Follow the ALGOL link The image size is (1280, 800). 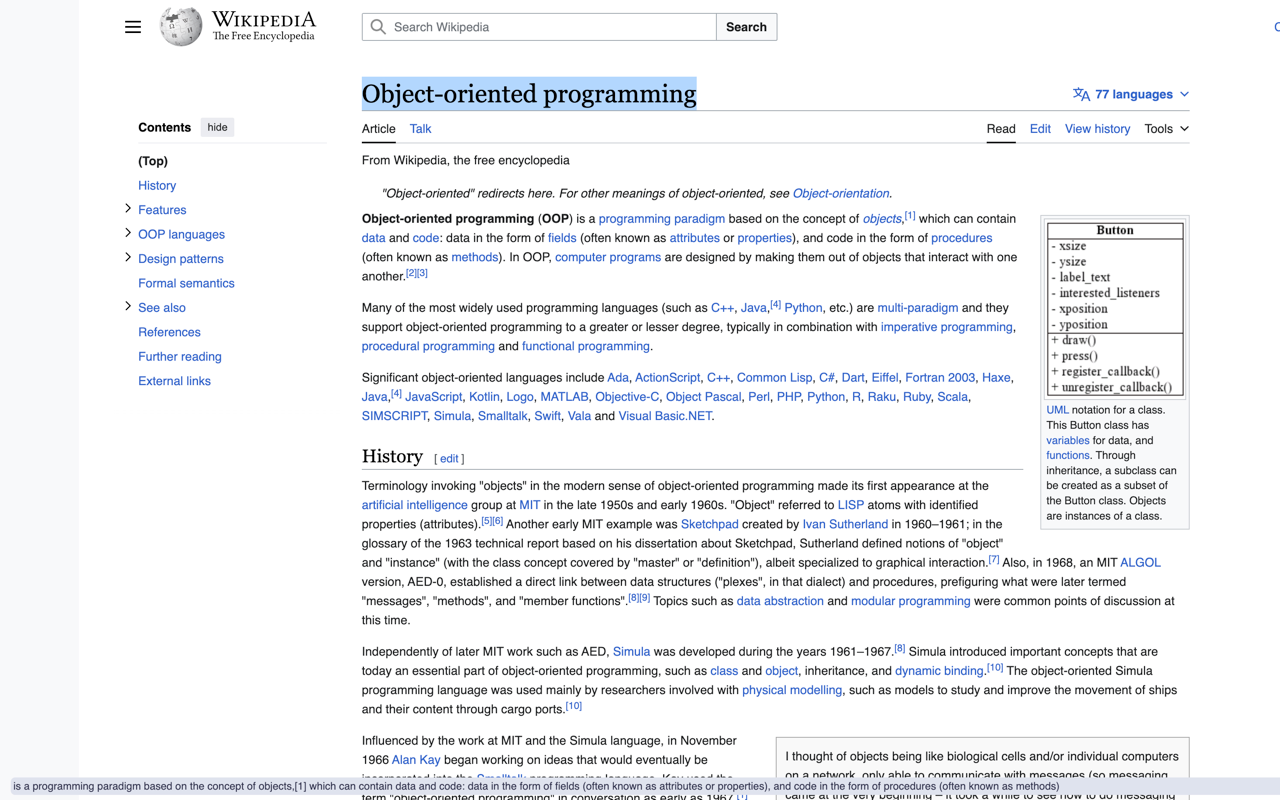tap(1140, 563)
